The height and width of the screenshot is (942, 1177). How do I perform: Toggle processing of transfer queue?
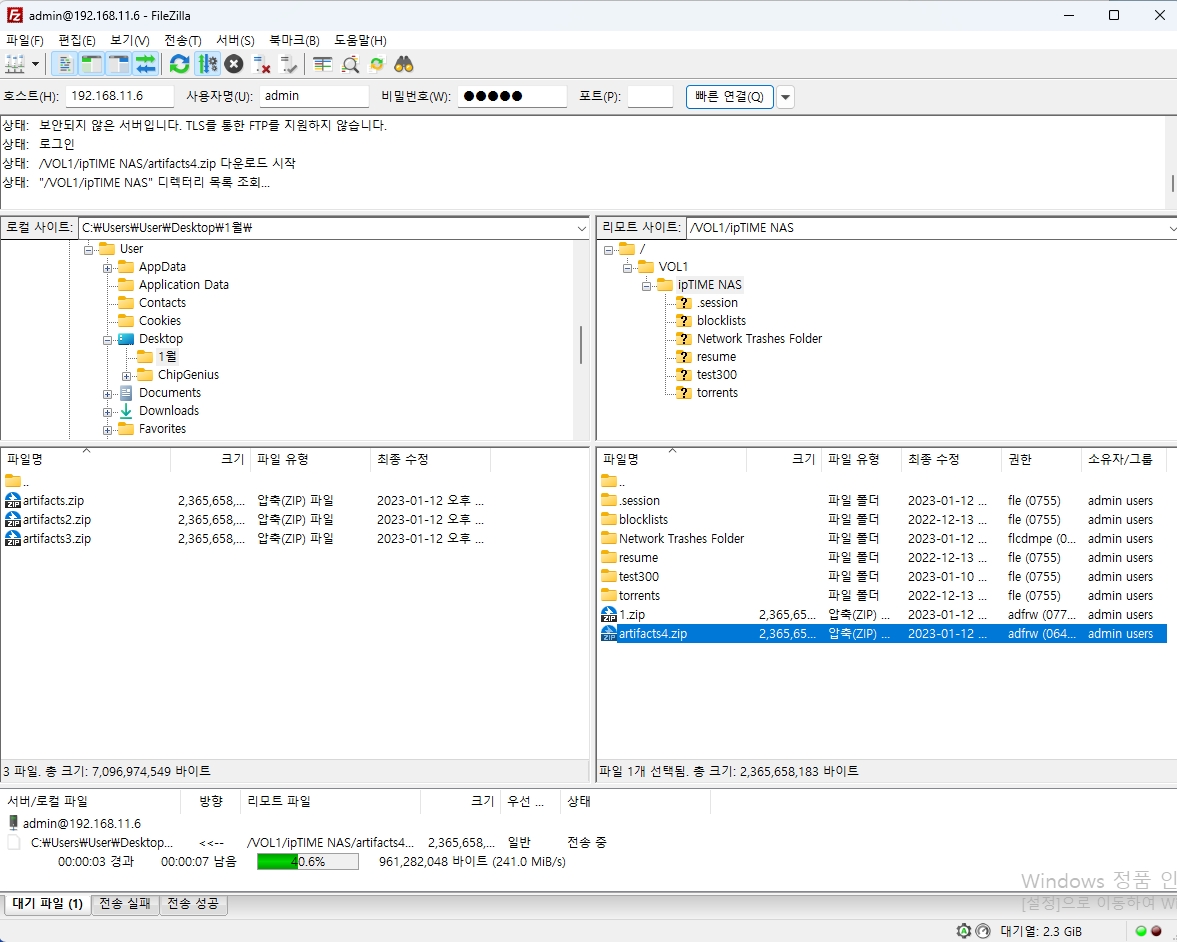click(x=207, y=65)
